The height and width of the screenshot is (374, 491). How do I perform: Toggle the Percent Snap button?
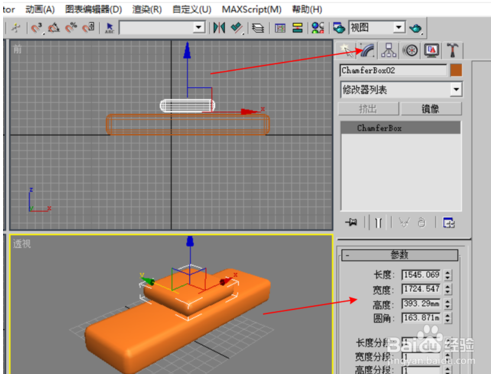click(x=71, y=28)
